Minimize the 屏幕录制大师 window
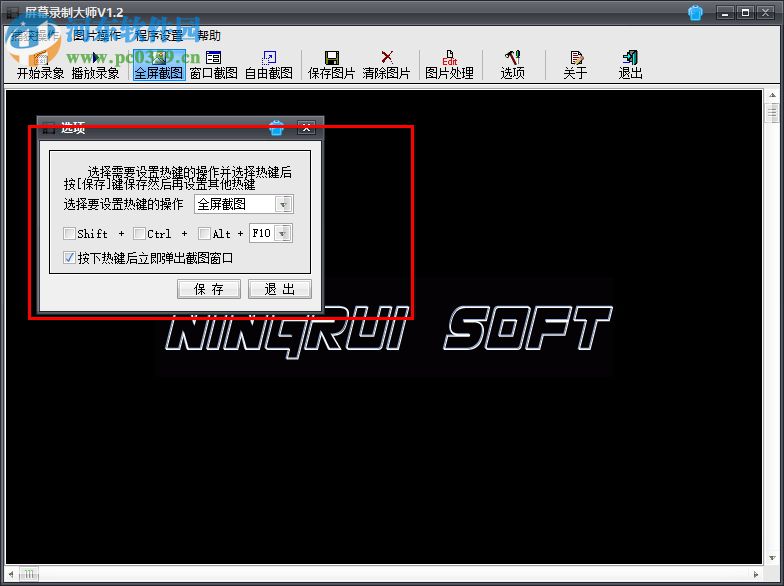 point(725,12)
